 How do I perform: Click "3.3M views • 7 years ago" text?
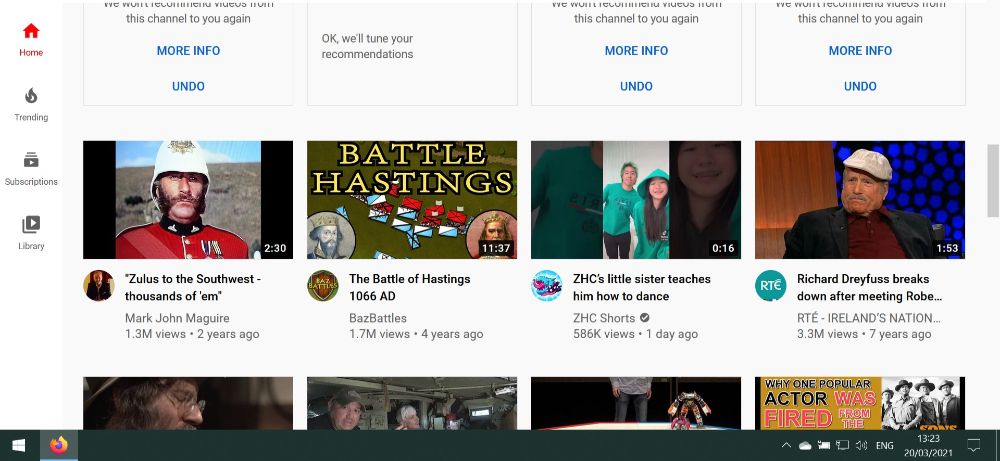864,334
